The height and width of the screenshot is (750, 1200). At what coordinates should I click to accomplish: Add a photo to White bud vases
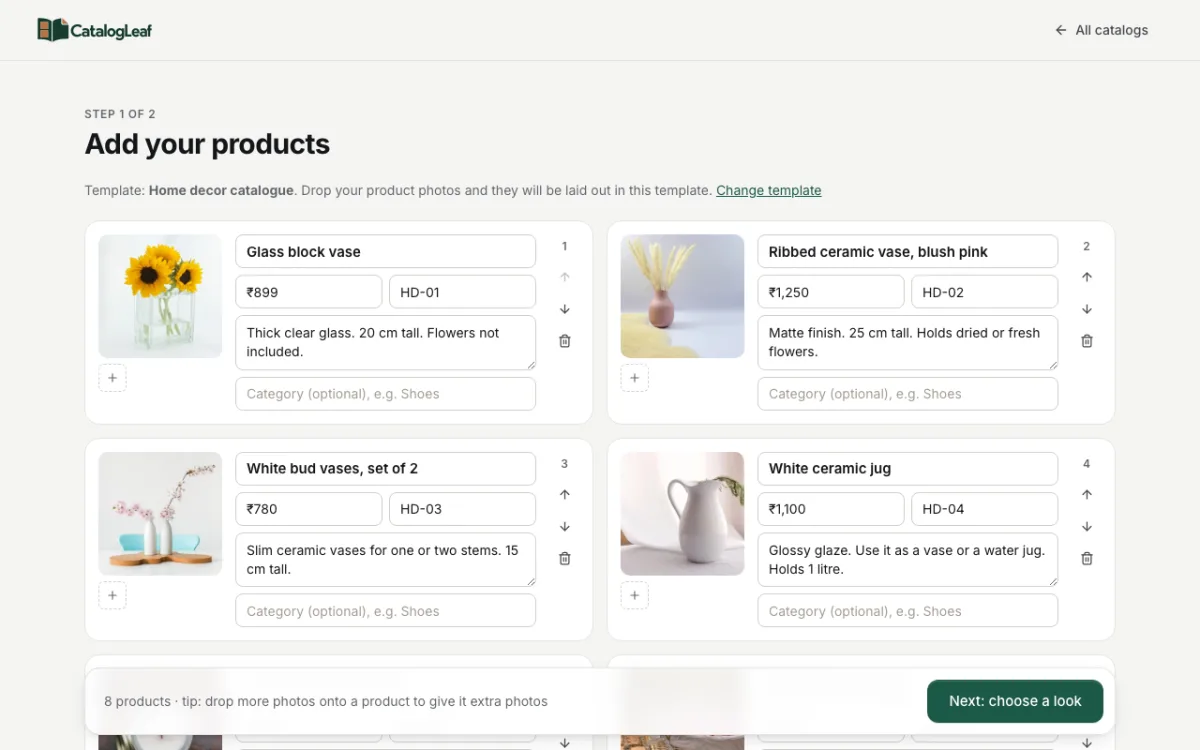point(112,596)
